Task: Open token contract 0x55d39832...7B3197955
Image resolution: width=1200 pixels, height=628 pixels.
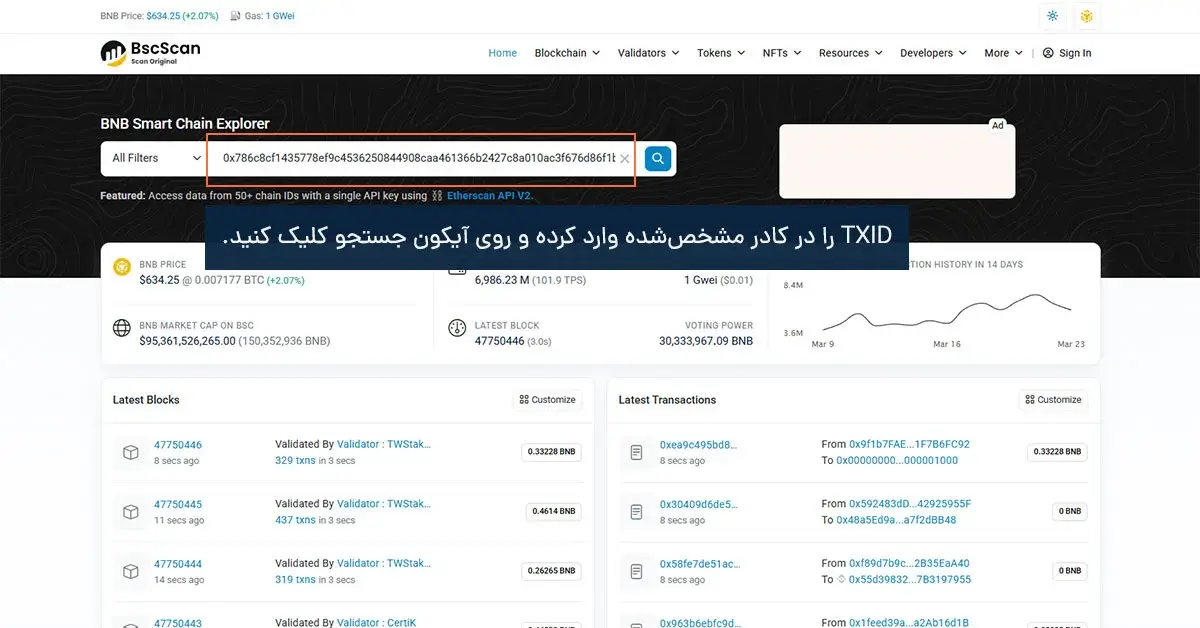Action: tap(910, 580)
